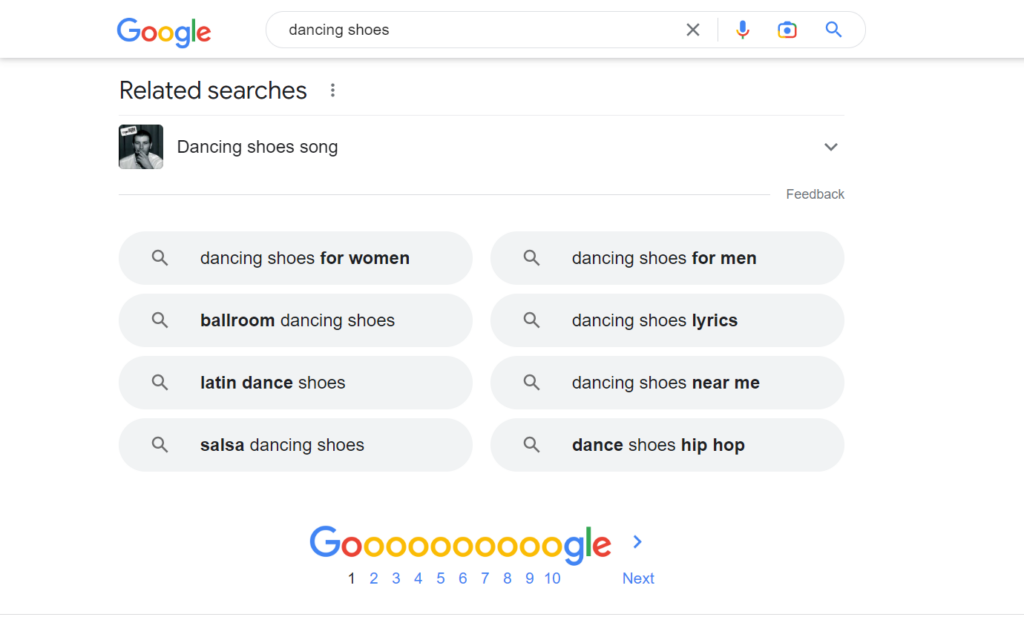Viewport: 1024px width, 617px height.
Task: Open the Feedback link
Action: click(x=814, y=194)
